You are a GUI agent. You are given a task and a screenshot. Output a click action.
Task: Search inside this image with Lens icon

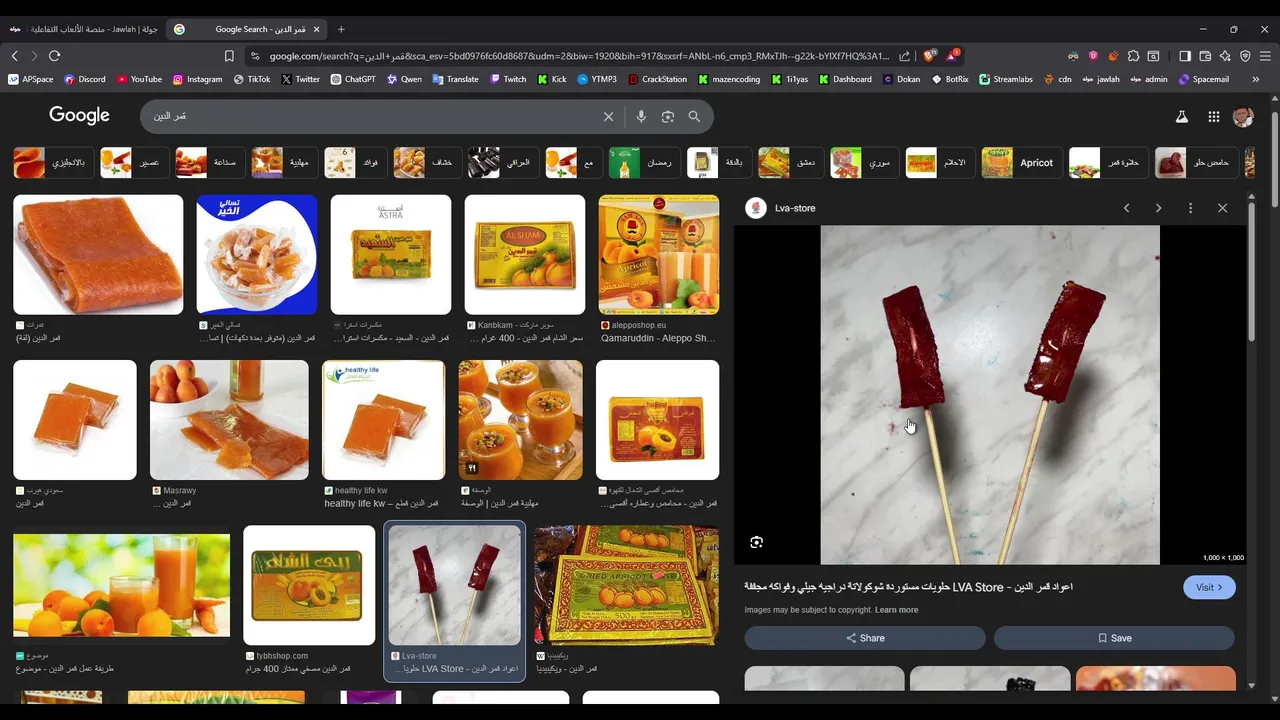tap(757, 542)
